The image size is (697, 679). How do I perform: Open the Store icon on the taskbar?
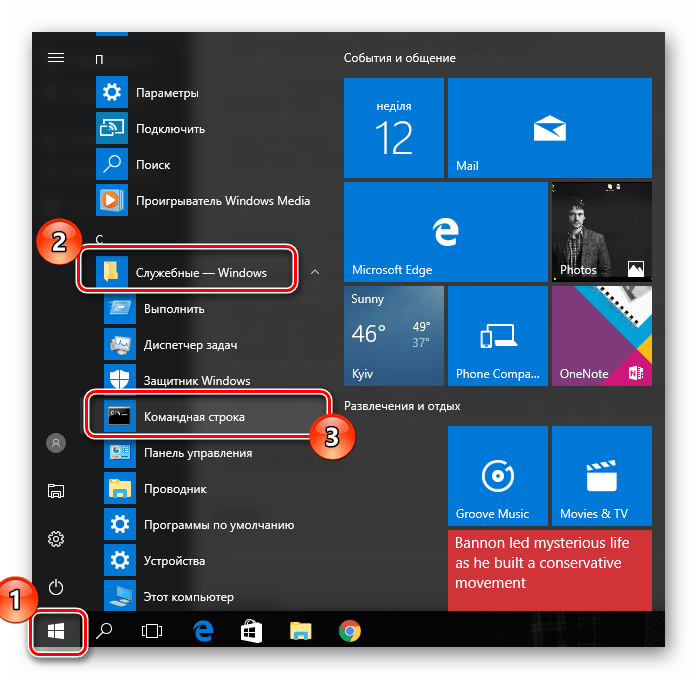click(251, 631)
